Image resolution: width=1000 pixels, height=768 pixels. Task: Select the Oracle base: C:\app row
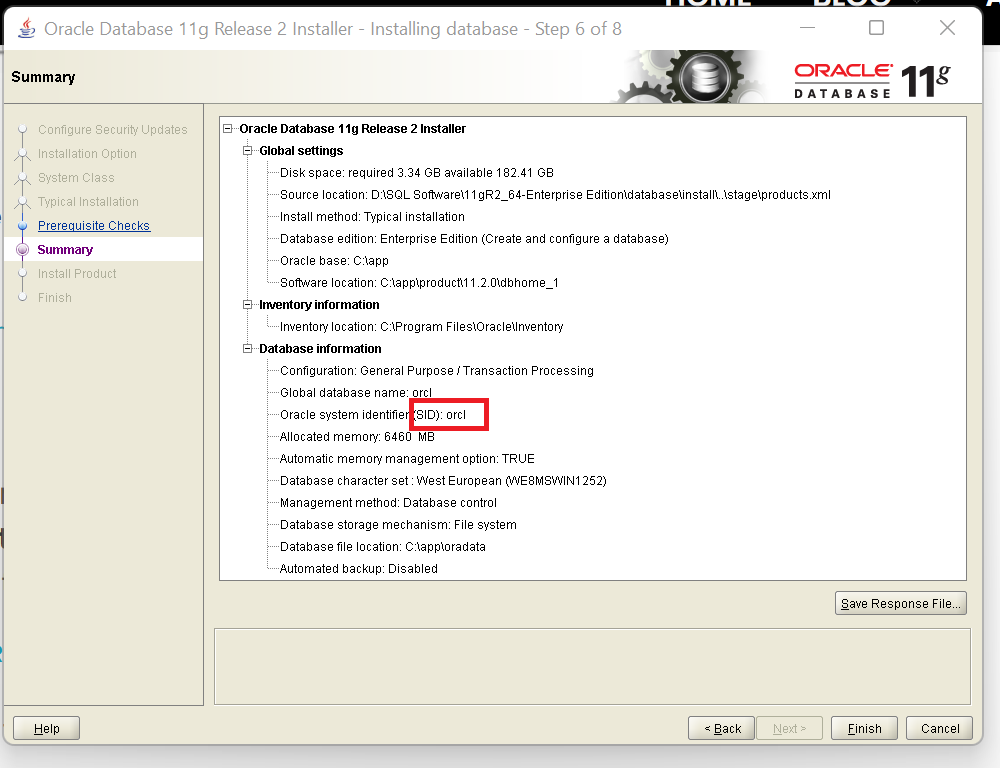[334, 261]
